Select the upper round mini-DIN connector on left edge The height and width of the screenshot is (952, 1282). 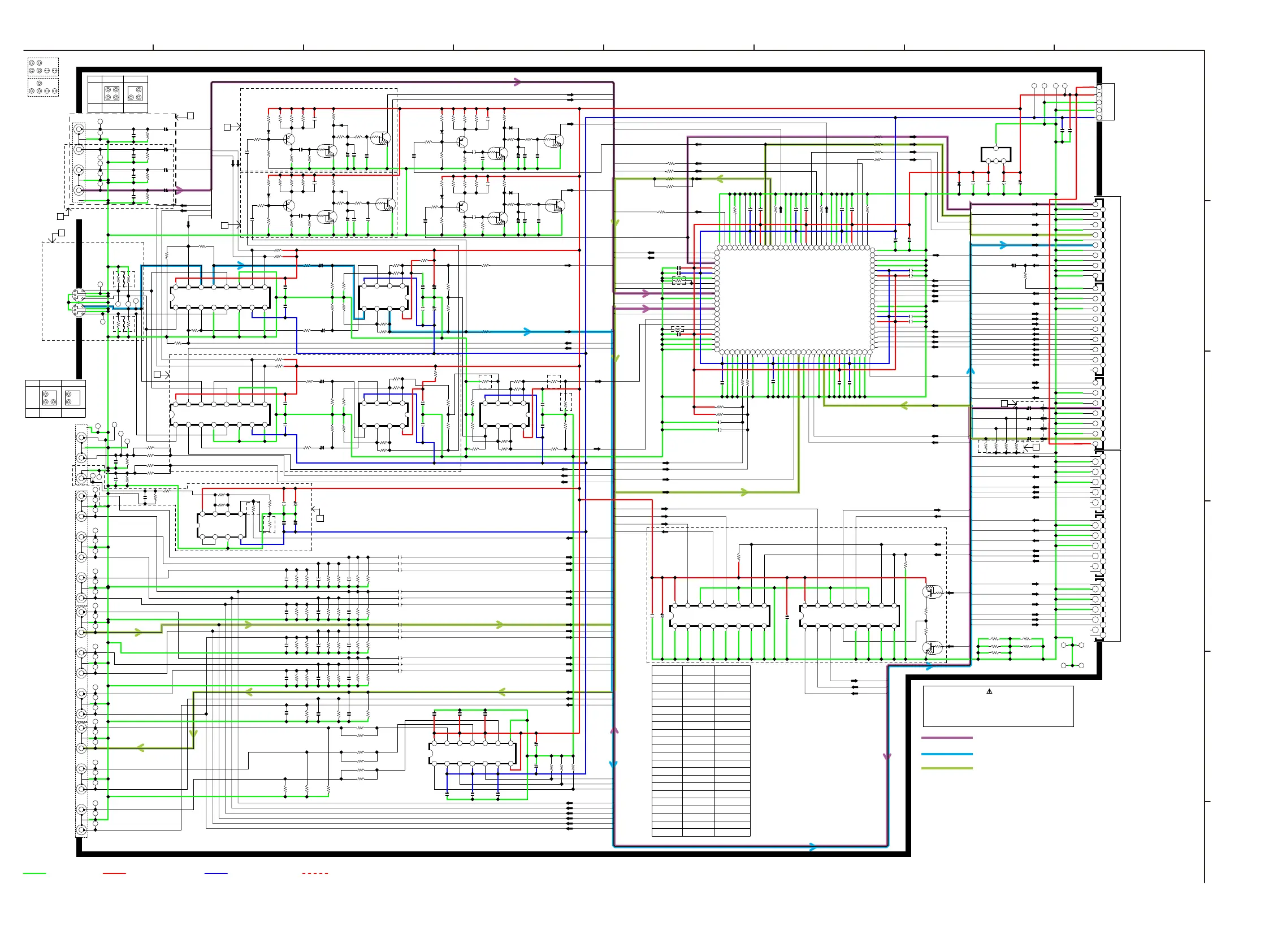tap(79, 295)
